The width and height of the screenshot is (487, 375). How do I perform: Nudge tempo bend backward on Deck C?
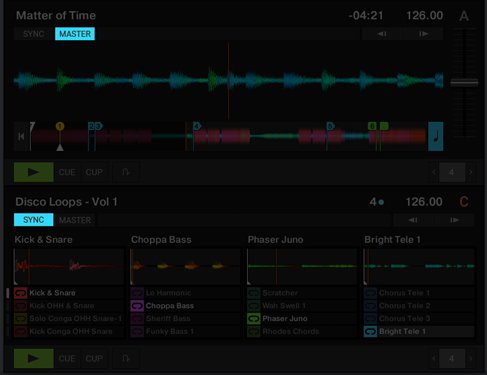tap(413, 220)
